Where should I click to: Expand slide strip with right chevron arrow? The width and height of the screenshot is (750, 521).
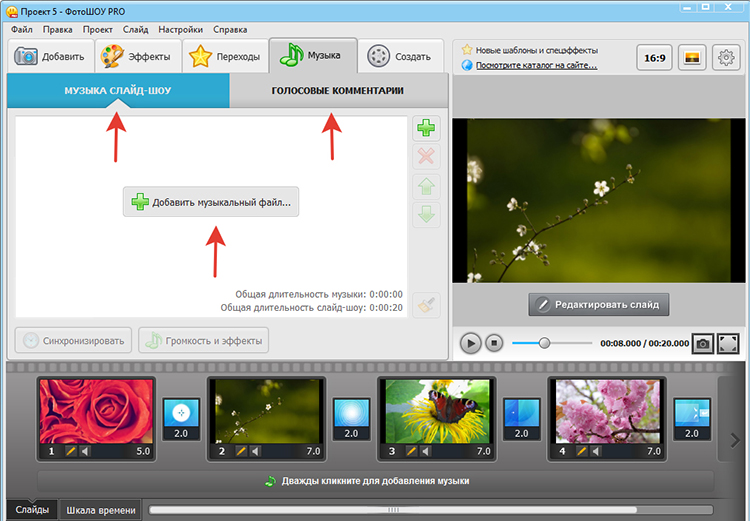tap(735, 440)
